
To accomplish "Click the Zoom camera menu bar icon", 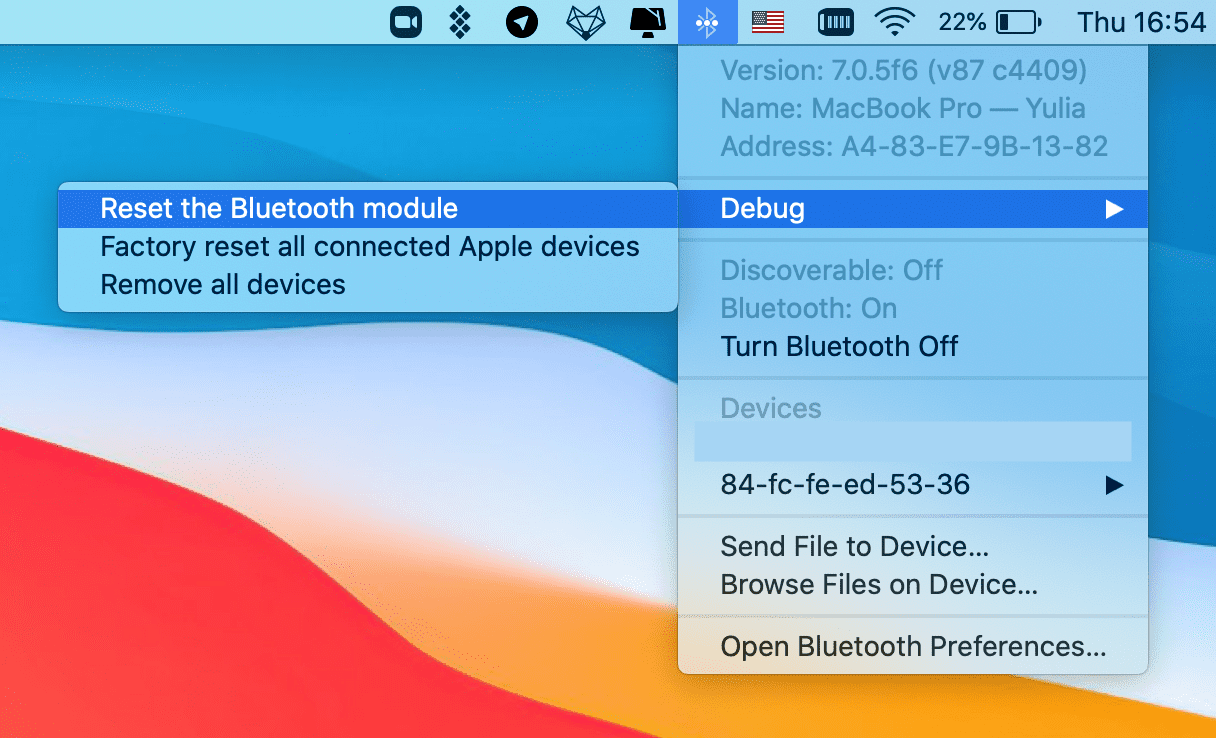I will click(x=406, y=22).
